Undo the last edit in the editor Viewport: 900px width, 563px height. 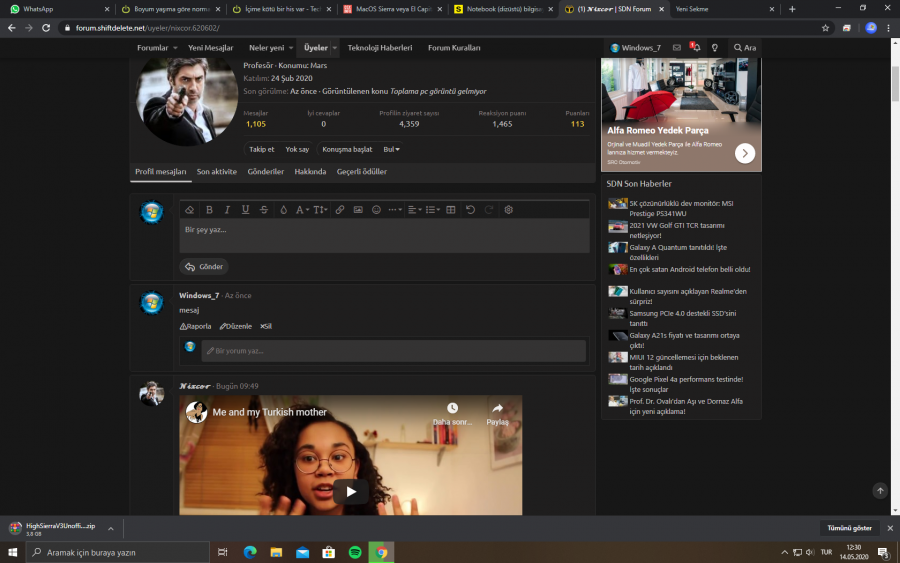pyautogui.click(x=470, y=210)
